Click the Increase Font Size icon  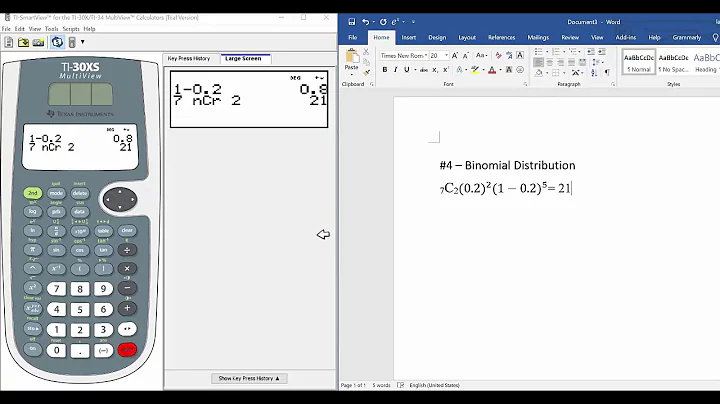click(455, 56)
